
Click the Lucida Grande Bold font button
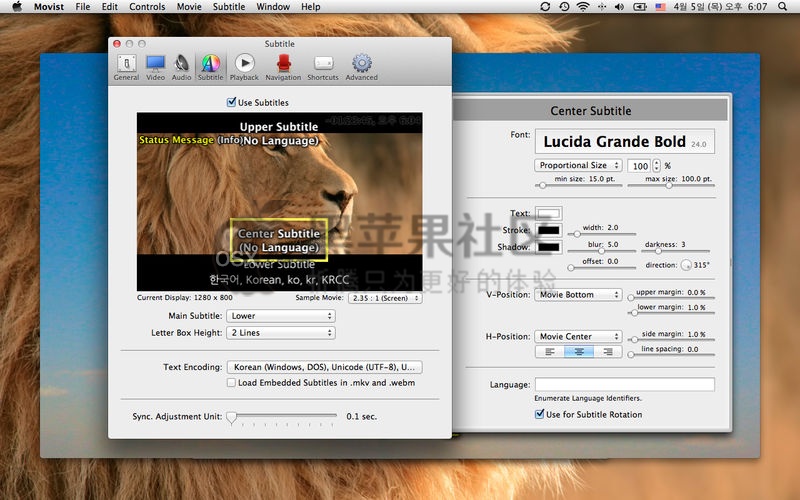point(624,141)
